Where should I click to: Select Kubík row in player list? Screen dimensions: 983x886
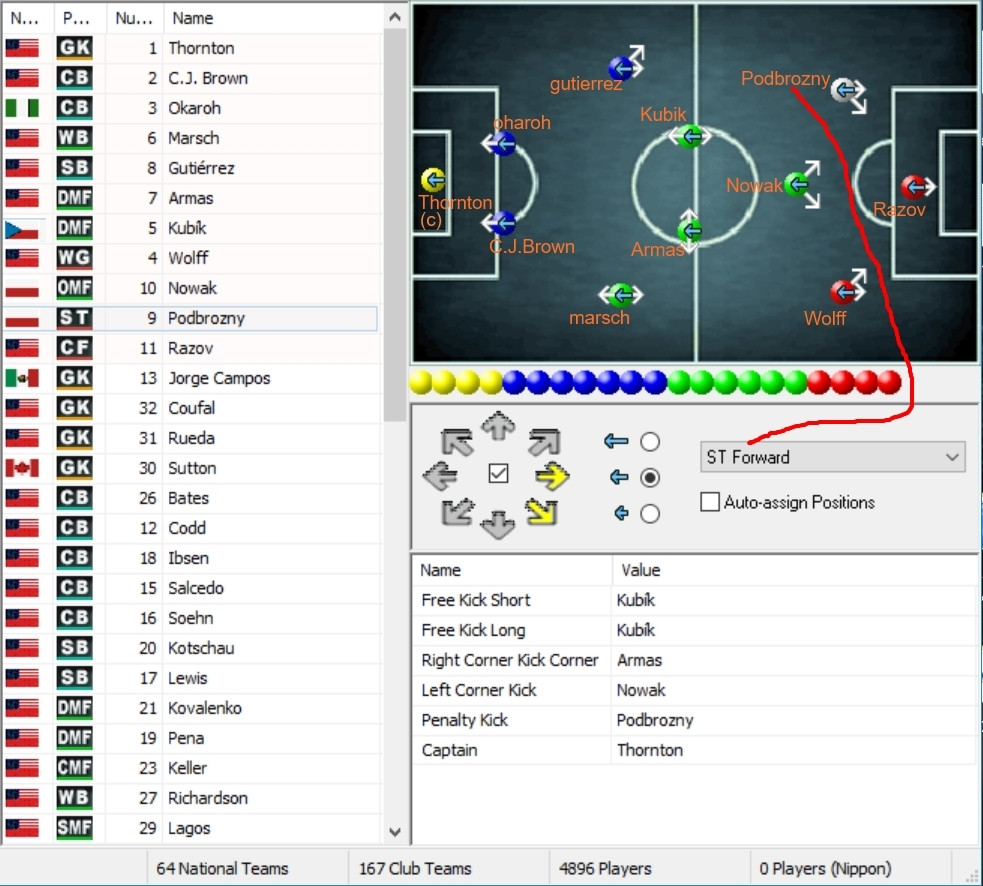[192, 228]
